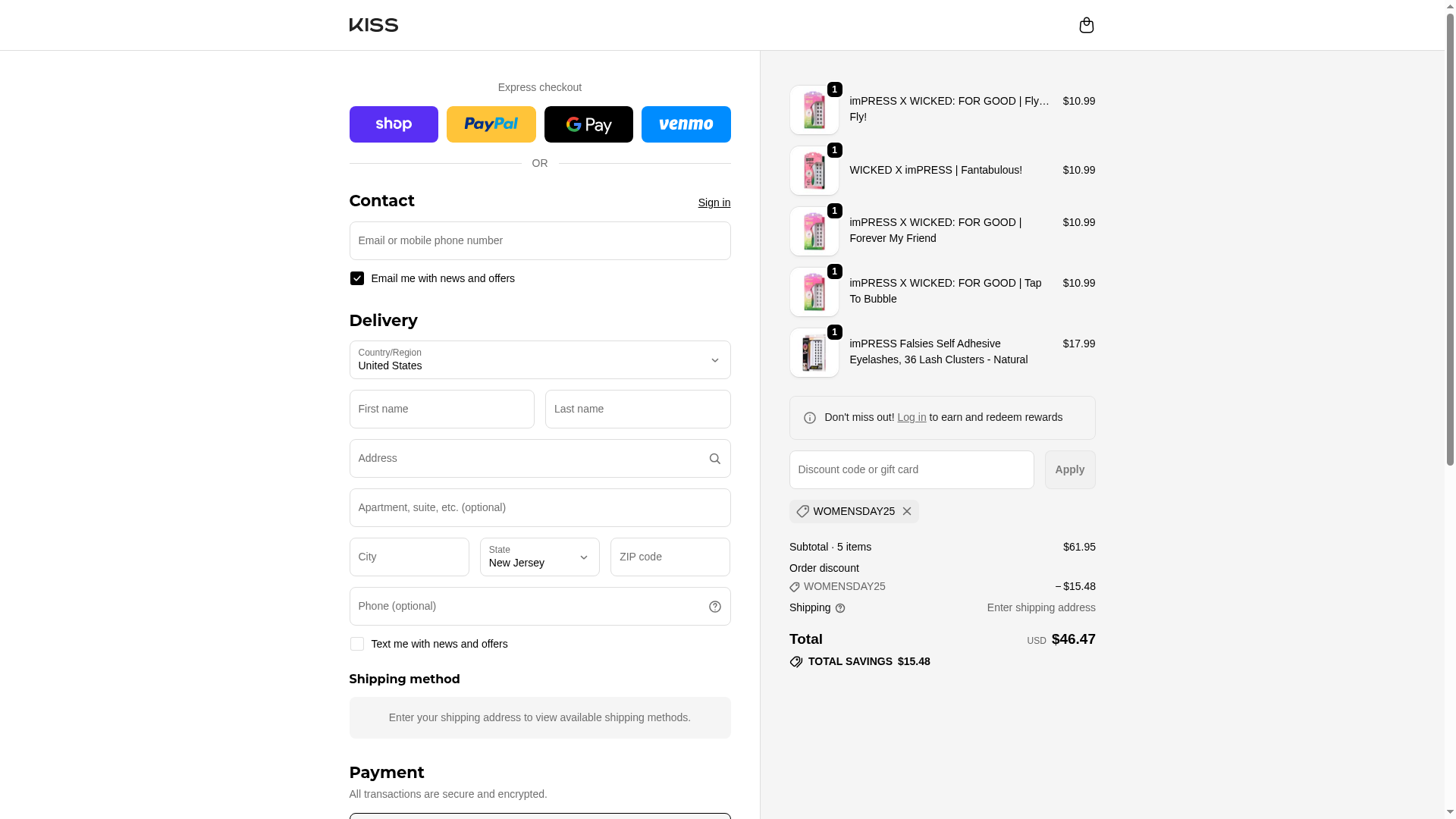Choose Google Pay express checkout

click(588, 124)
